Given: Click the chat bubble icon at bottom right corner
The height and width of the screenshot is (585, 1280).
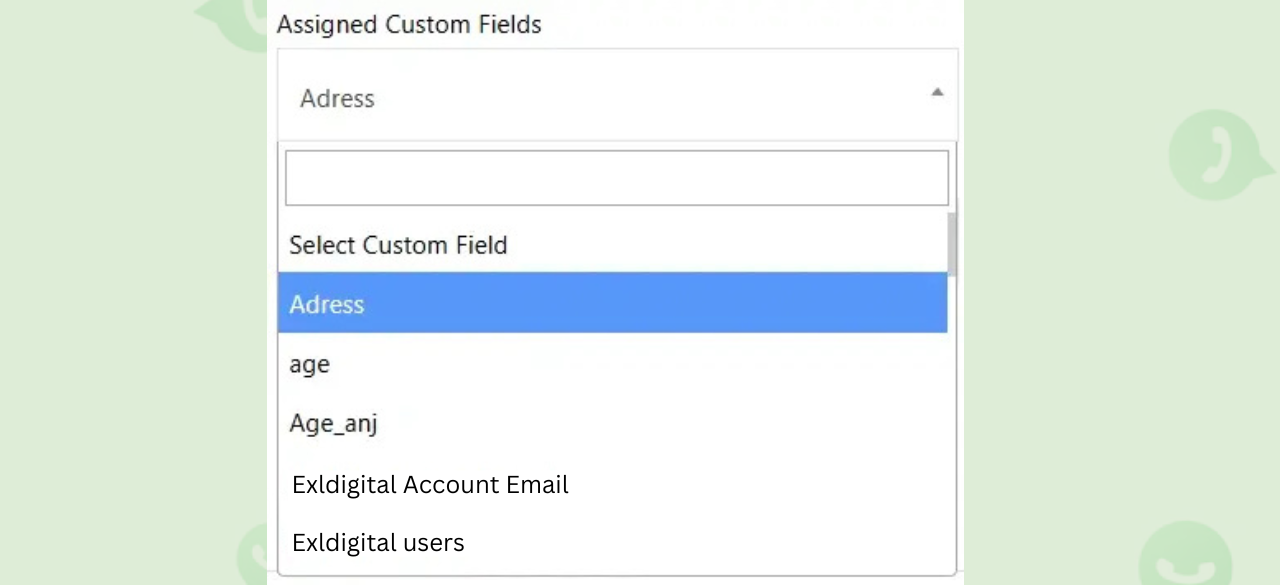Looking at the screenshot, I should tap(1187, 553).
